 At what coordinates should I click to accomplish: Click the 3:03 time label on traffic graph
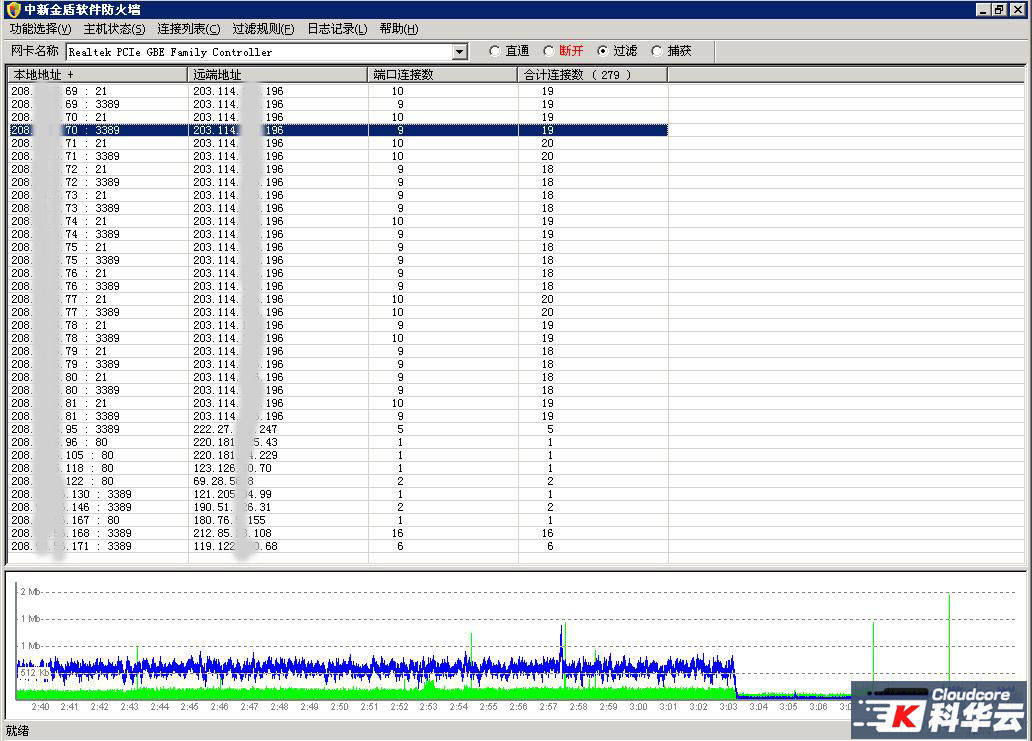pos(728,707)
